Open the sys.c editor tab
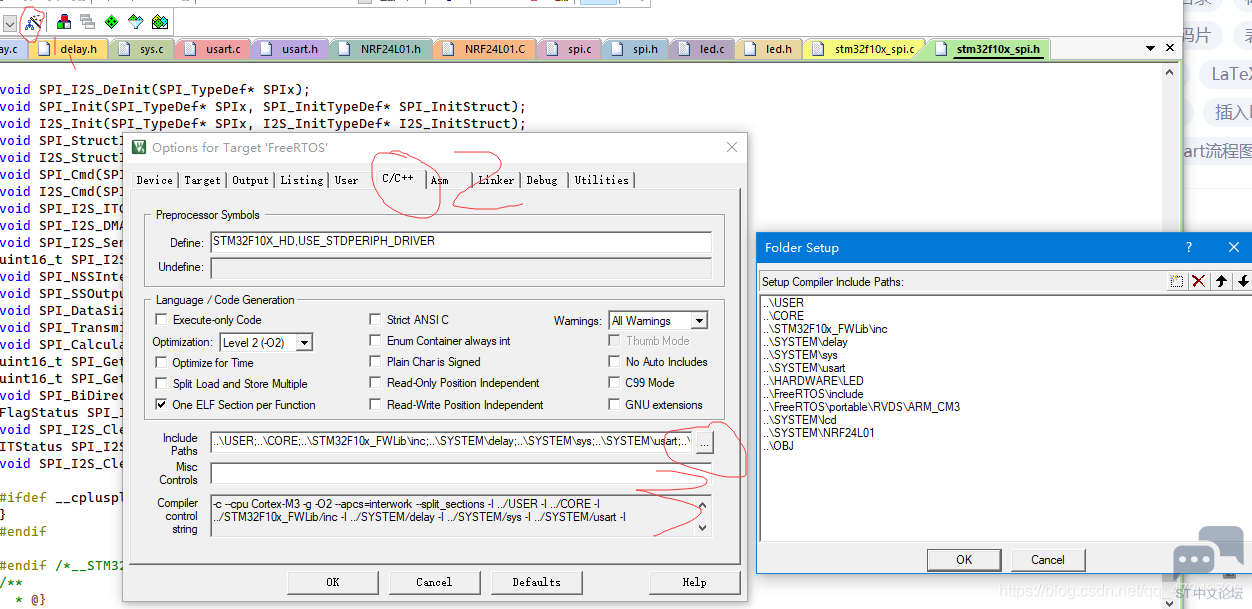1252x609 pixels. click(143, 48)
